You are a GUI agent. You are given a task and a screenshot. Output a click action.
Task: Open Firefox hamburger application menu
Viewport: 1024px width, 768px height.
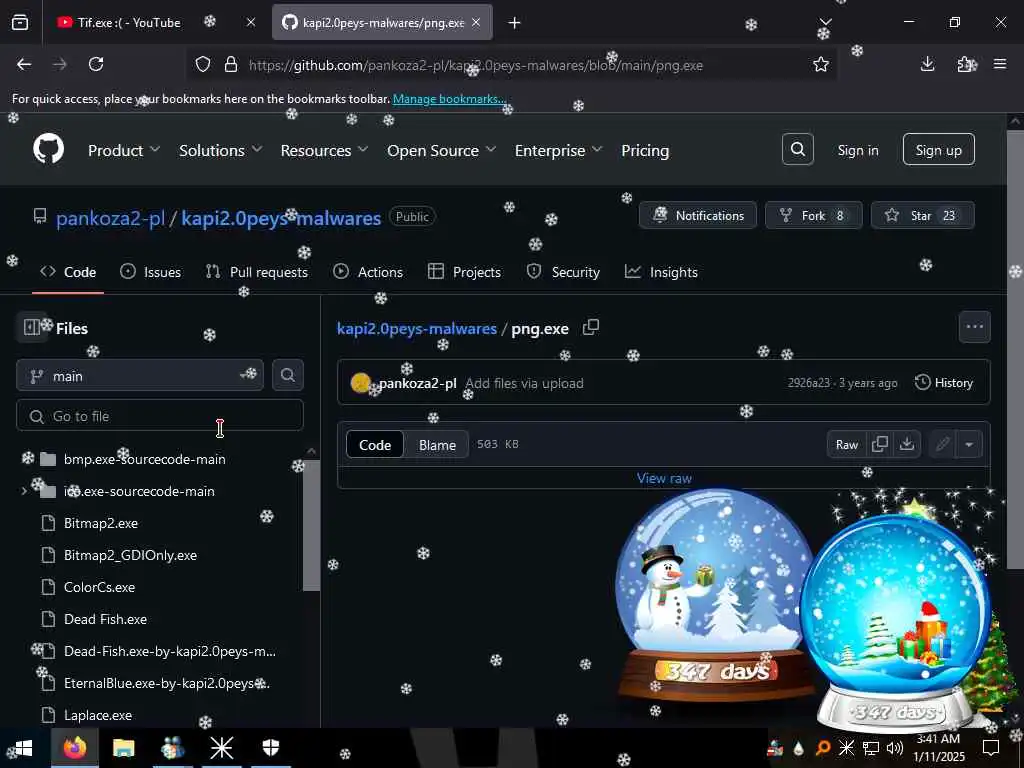point(1000,64)
